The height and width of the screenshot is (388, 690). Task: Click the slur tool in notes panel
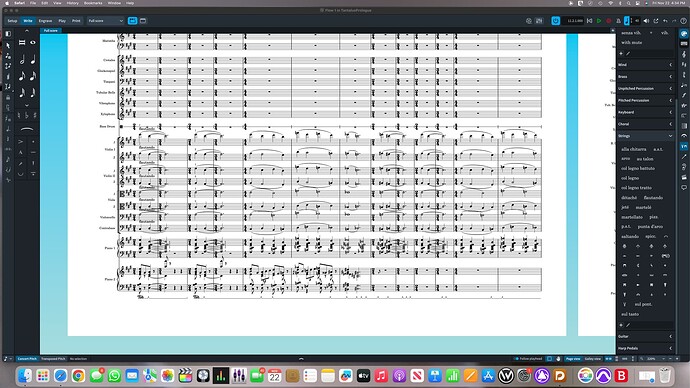coord(27,129)
